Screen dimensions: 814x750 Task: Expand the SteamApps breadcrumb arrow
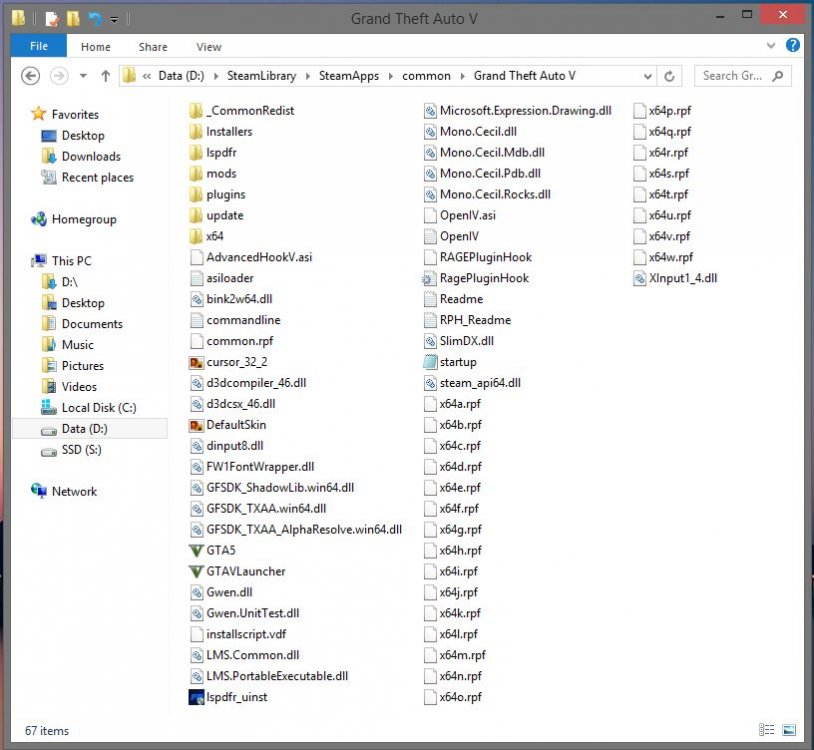pos(390,76)
